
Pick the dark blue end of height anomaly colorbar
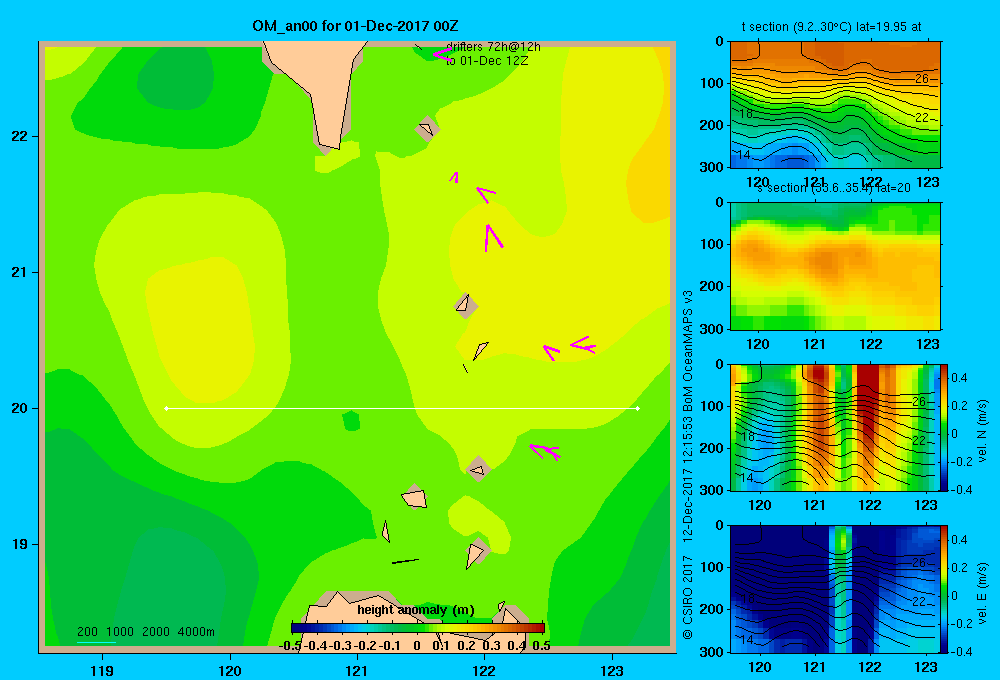296,627
